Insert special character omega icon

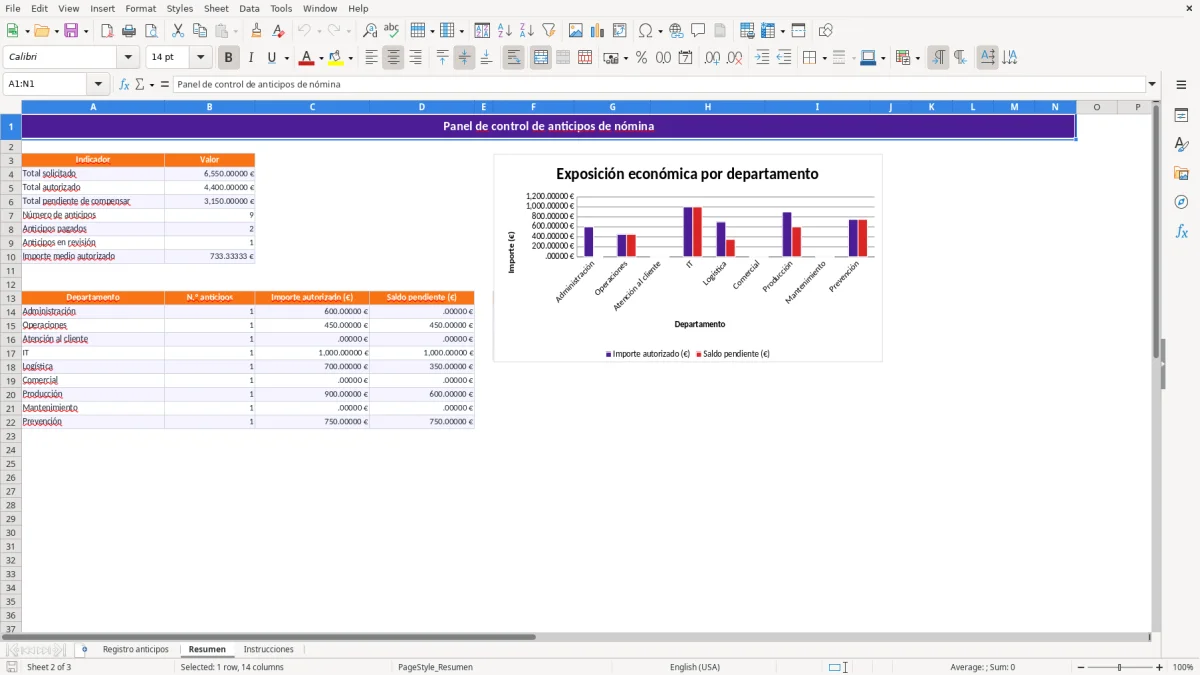[646, 31]
